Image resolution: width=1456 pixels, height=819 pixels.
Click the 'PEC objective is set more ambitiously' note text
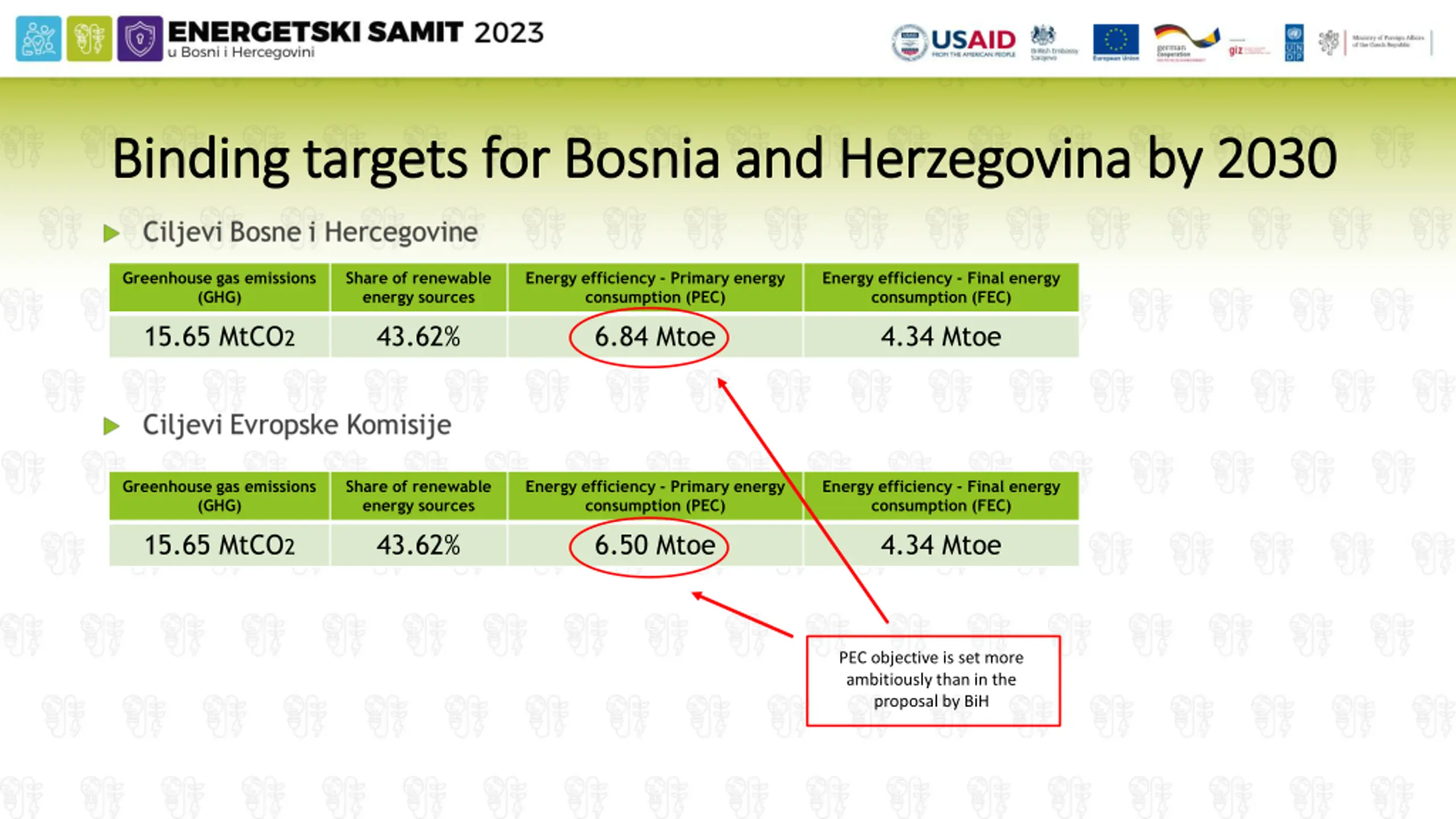[931, 680]
